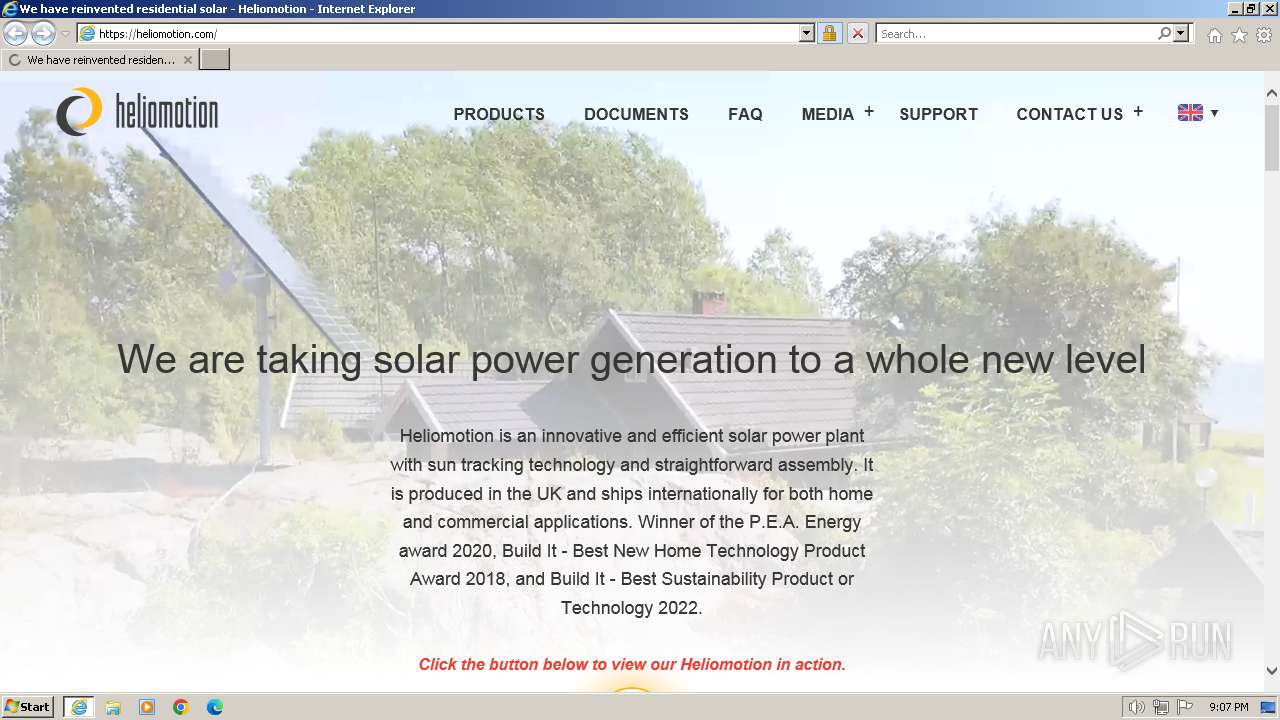Click the show desktop tray icon

point(1267,707)
